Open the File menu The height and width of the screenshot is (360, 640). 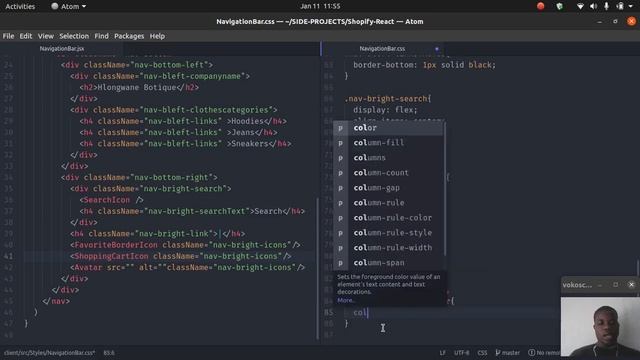point(8,36)
